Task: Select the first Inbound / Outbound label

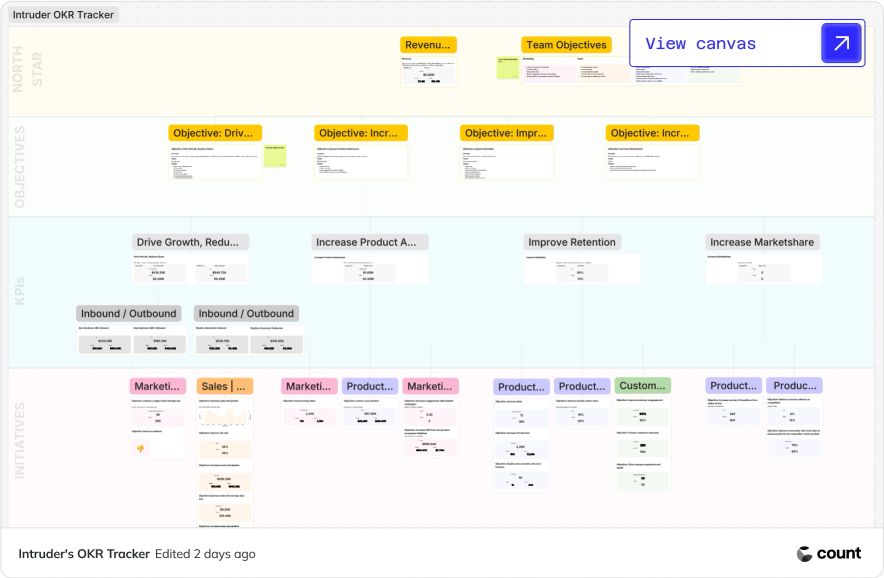Action: (129, 314)
